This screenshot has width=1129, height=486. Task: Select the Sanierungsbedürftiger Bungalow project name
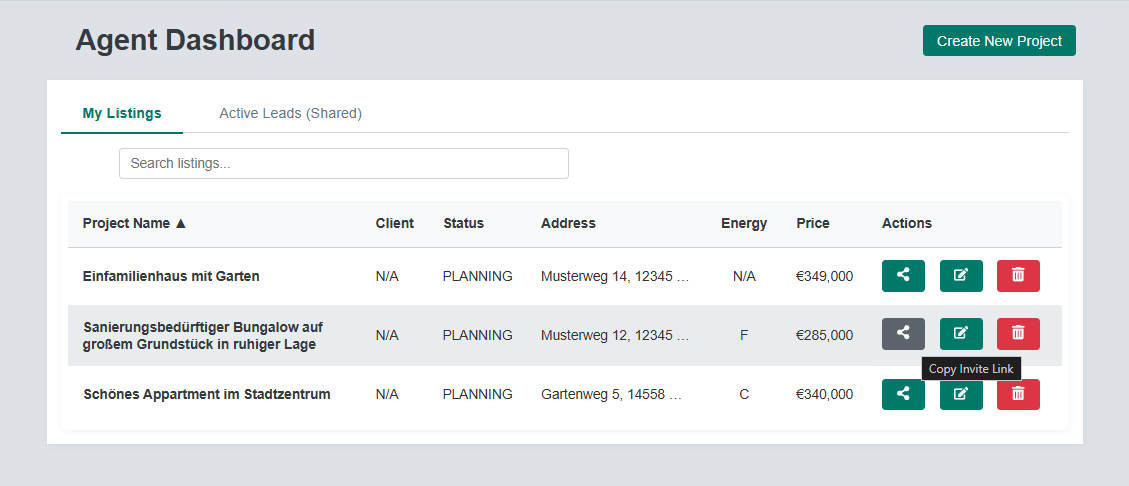[x=203, y=336]
